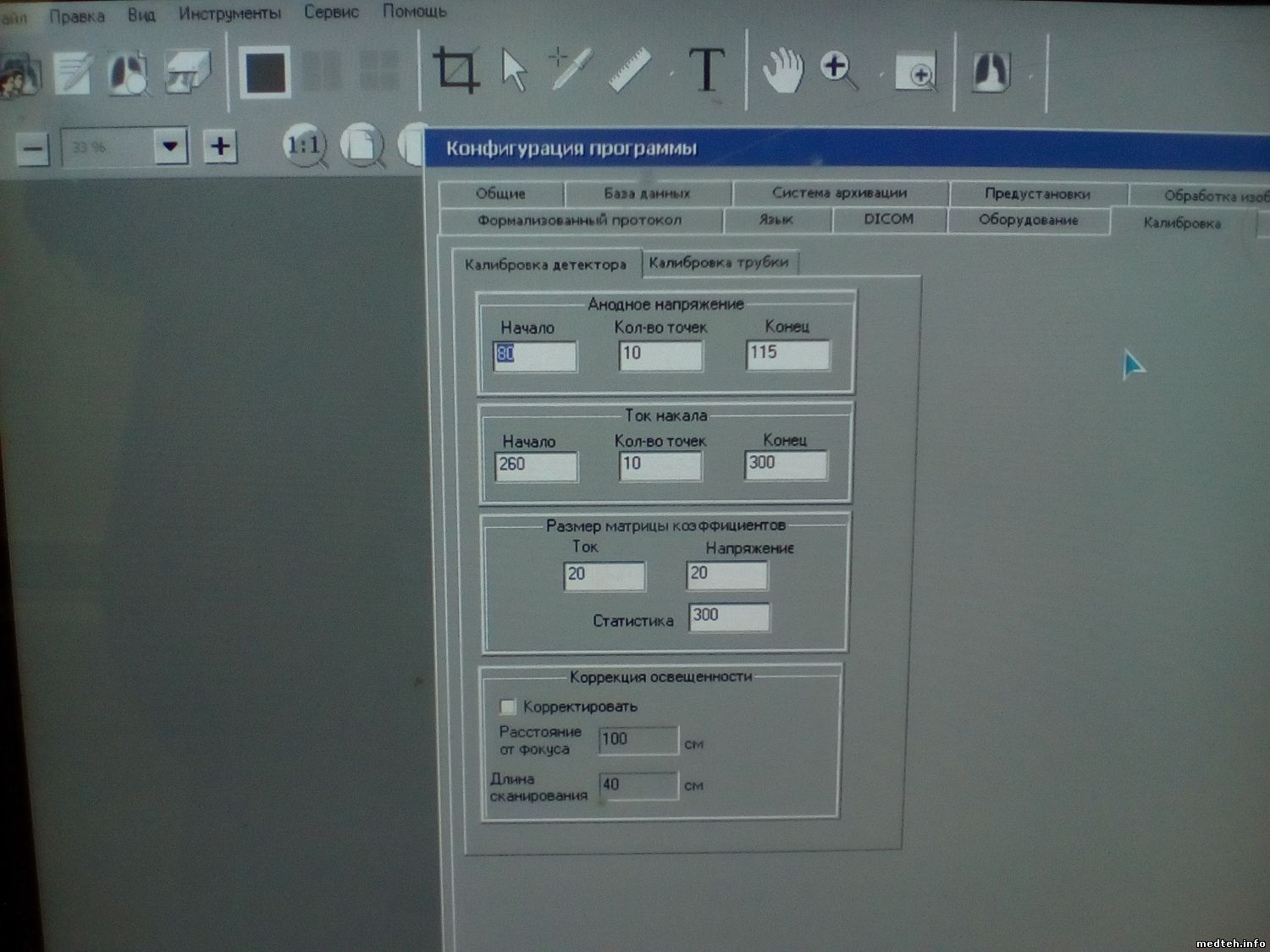Open the Оборудование tab
The height and width of the screenshot is (952, 1270).
1028,220
